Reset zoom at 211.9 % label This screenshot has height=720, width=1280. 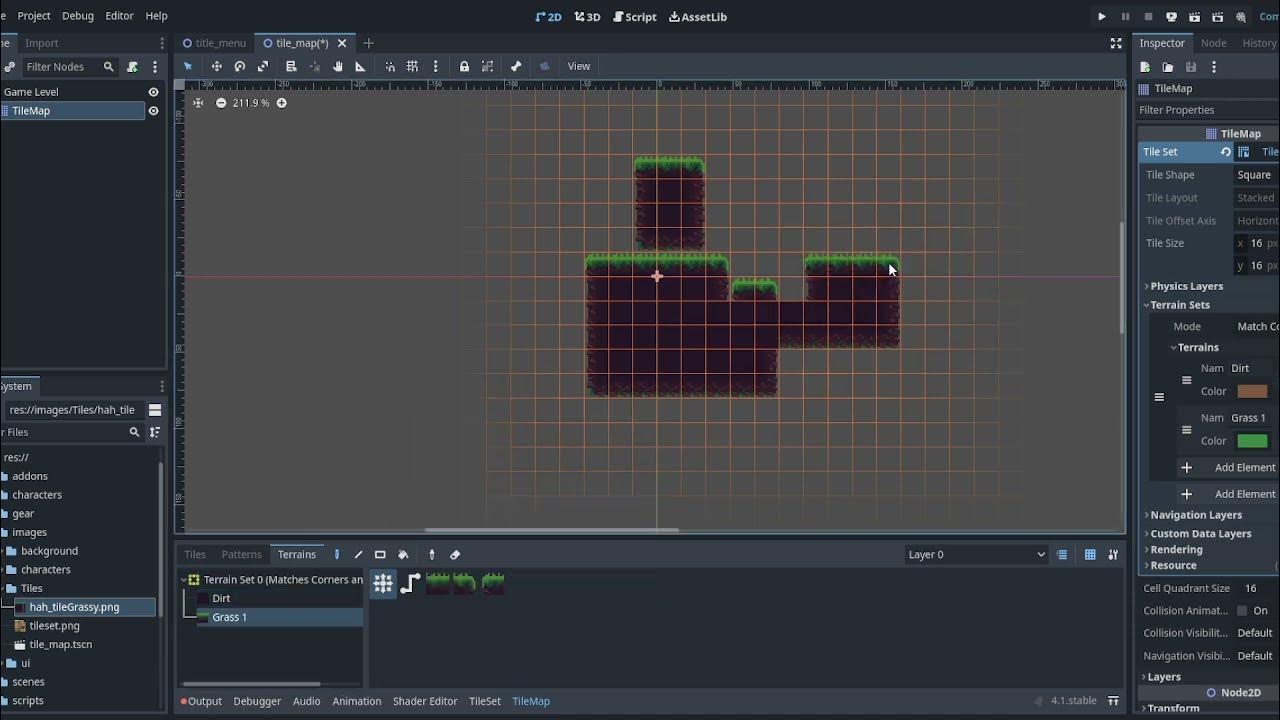[x=251, y=103]
